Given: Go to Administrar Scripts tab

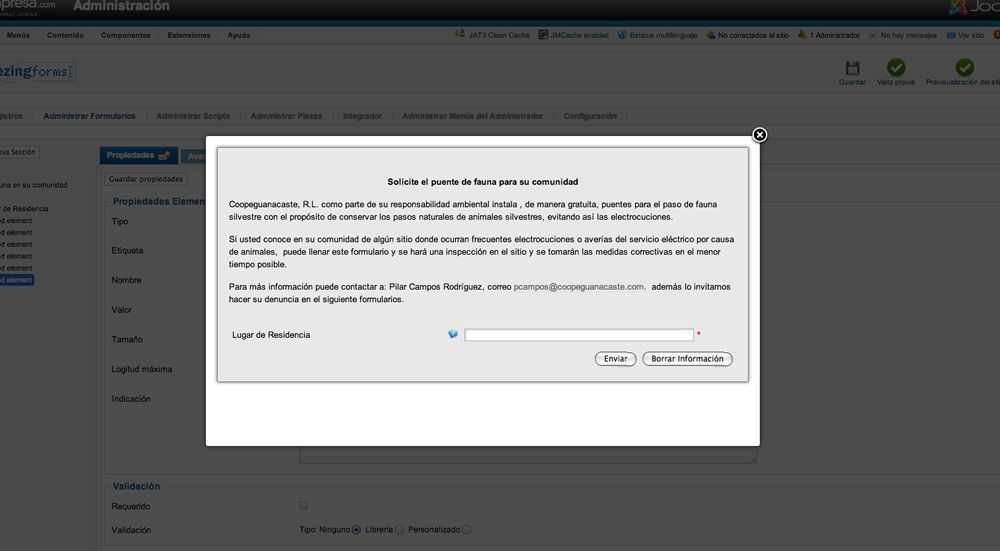Looking at the screenshot, I should pyautogui.click(x=193, y=116).
